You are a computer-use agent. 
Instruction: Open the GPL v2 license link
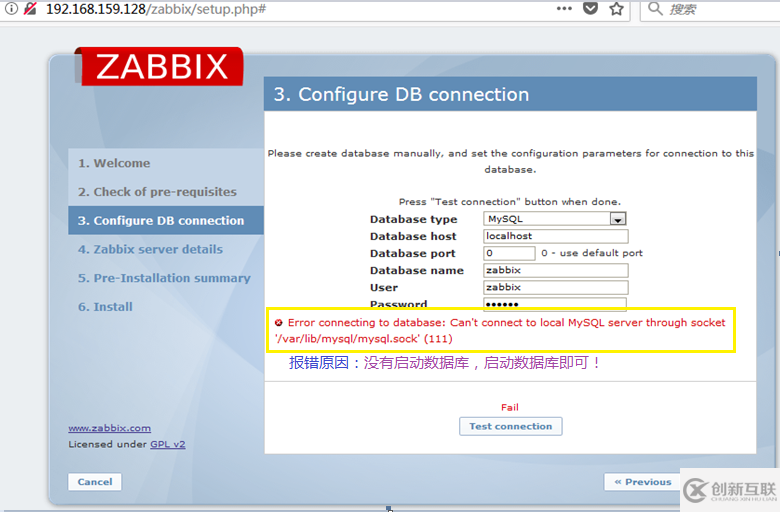pos(168,444)
